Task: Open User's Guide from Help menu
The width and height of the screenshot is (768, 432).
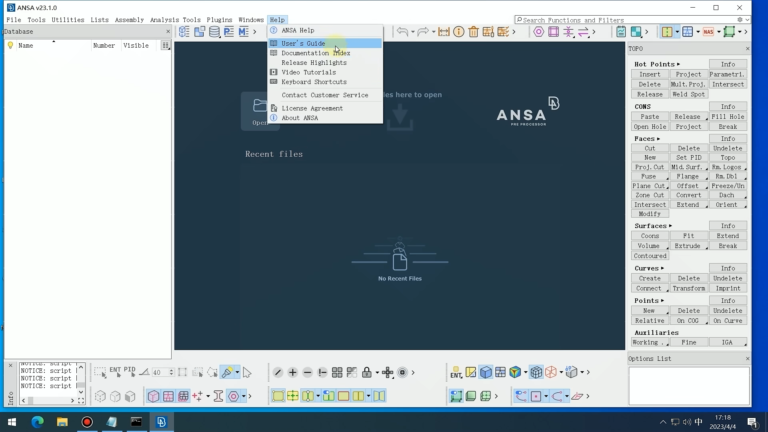Action: tap(325, 43)
